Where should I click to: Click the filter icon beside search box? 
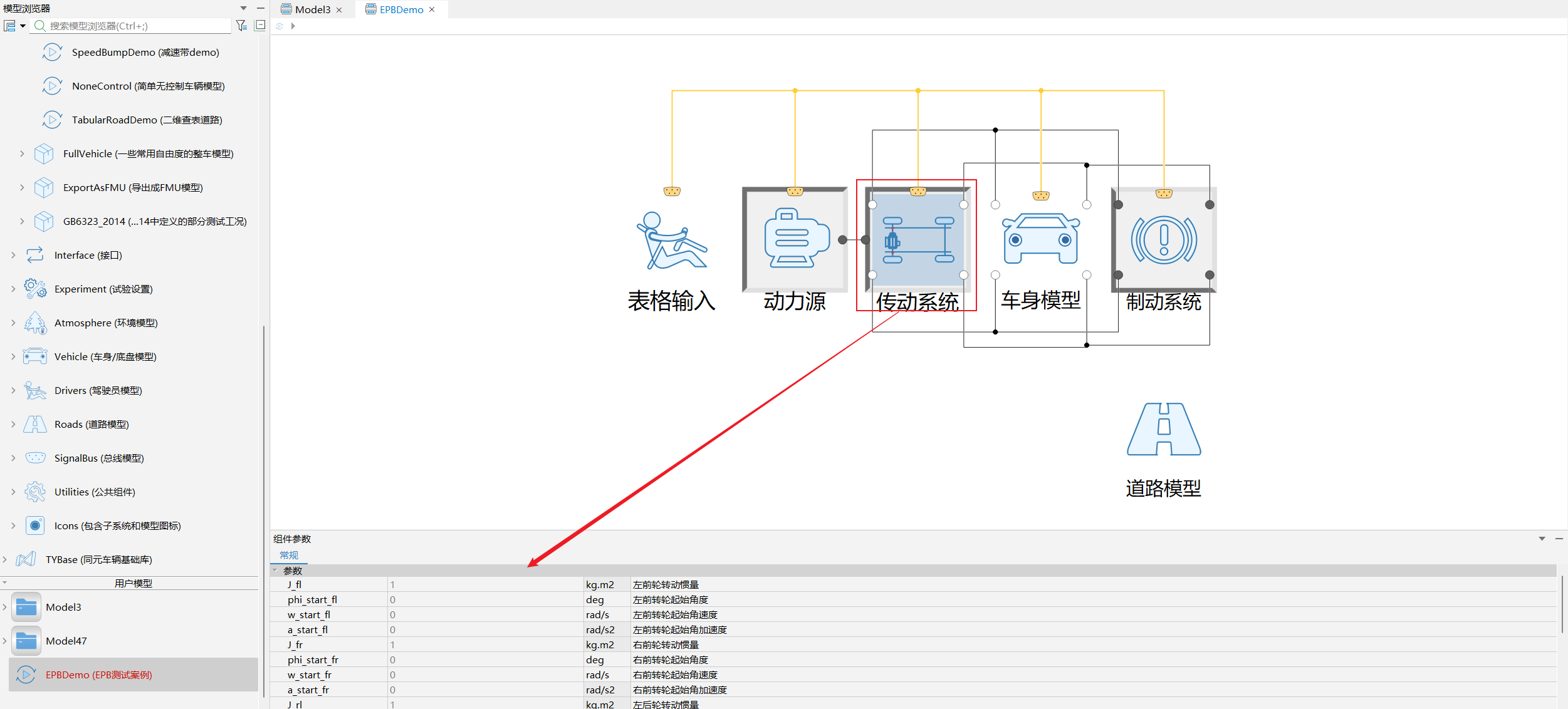pyautogui.click(x=241, y=26)
